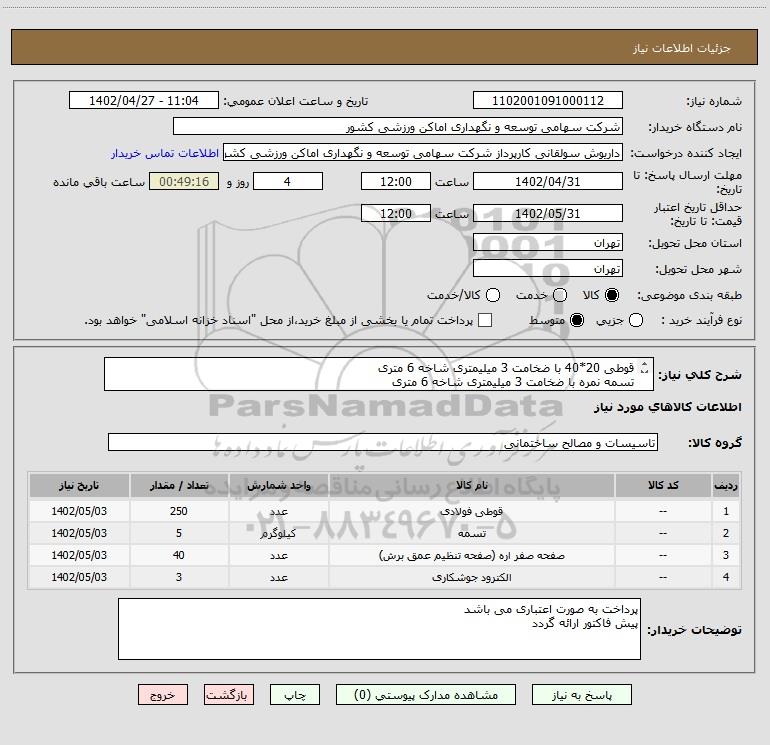The width and height of the screenshot is (770, 745).
Task: Click the کد کالا column header
Action: 663,485
